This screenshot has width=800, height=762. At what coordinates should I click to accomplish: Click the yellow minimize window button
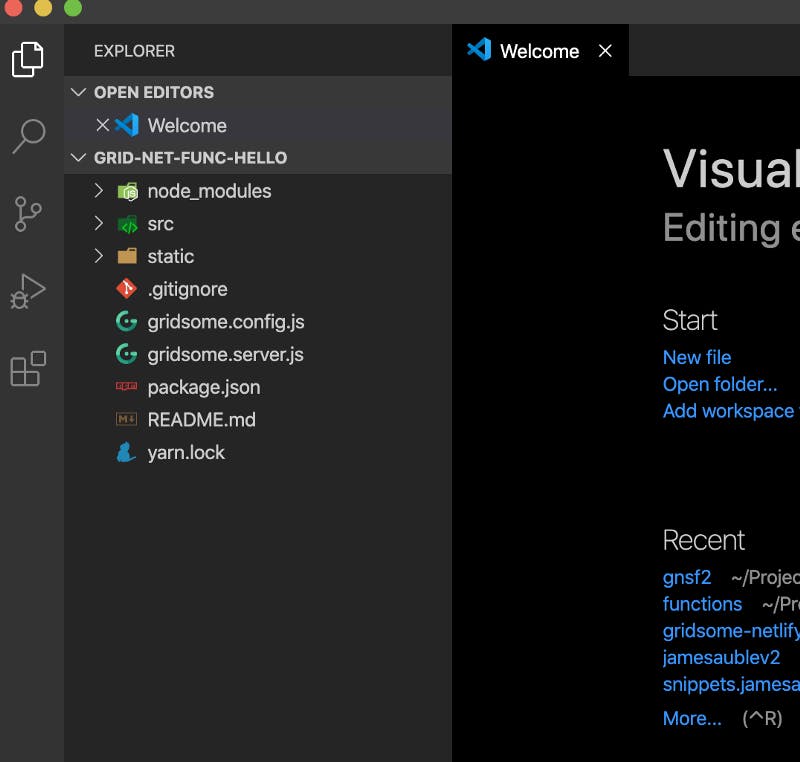(43, 8)
